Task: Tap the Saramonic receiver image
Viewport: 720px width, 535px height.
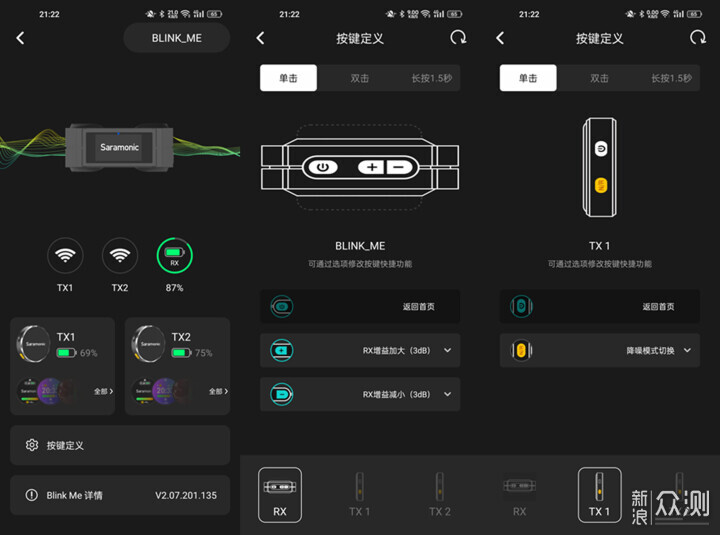Action: pos(119,147)
